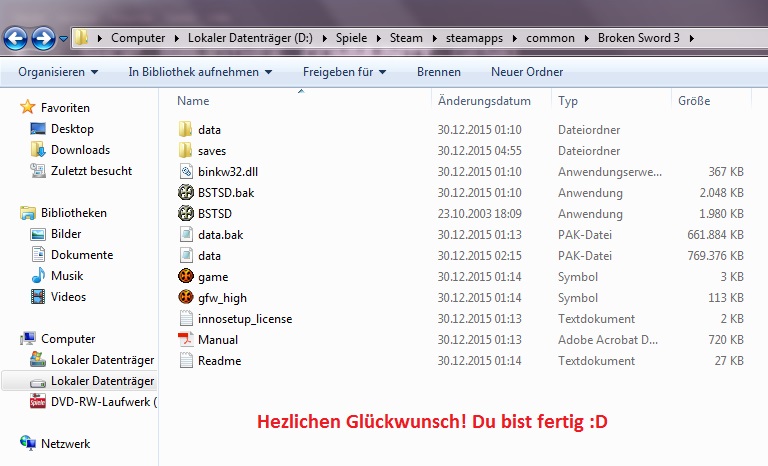This screenshot has width=768, height=466.
Task: Jump to 'Steam' in the breadcrumb path
Action: click(406, 38)
